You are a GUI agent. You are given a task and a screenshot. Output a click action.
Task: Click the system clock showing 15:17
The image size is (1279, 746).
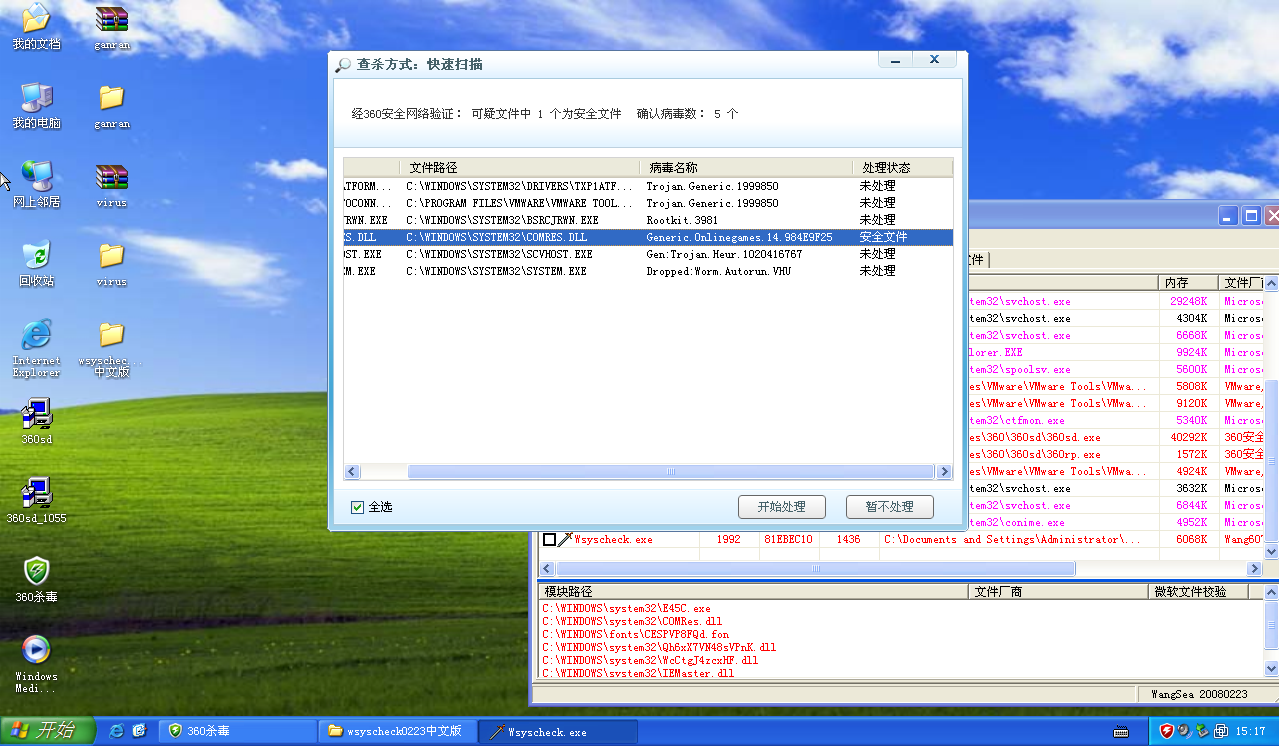click(1251, 732)
